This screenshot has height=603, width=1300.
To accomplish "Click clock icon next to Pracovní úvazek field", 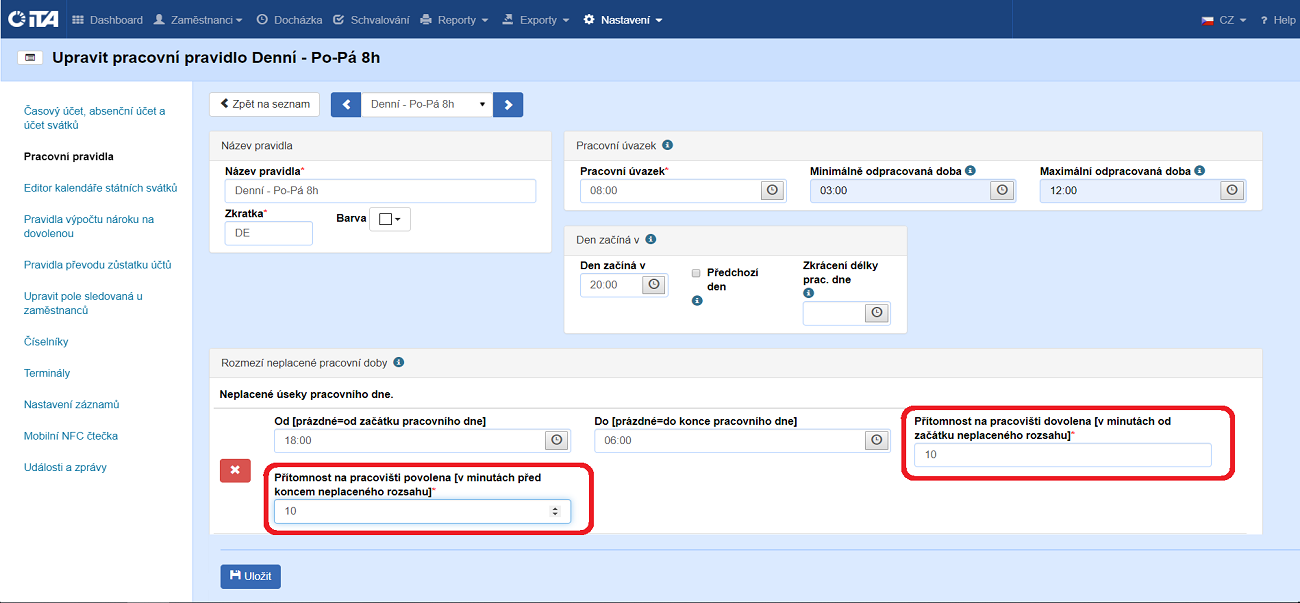I will click(771, 191).
